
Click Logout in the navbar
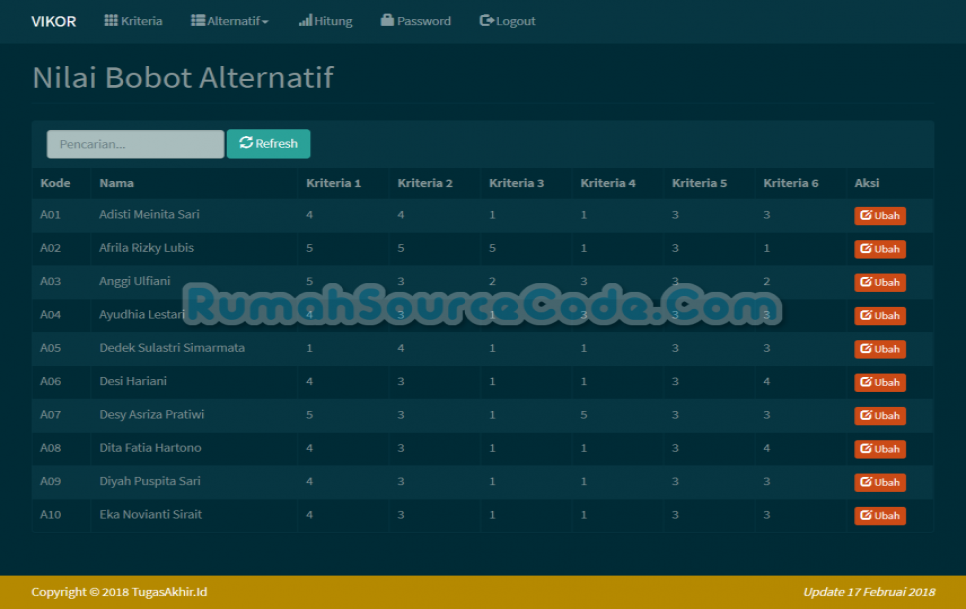pyautogui.click(x=507, y=20)
